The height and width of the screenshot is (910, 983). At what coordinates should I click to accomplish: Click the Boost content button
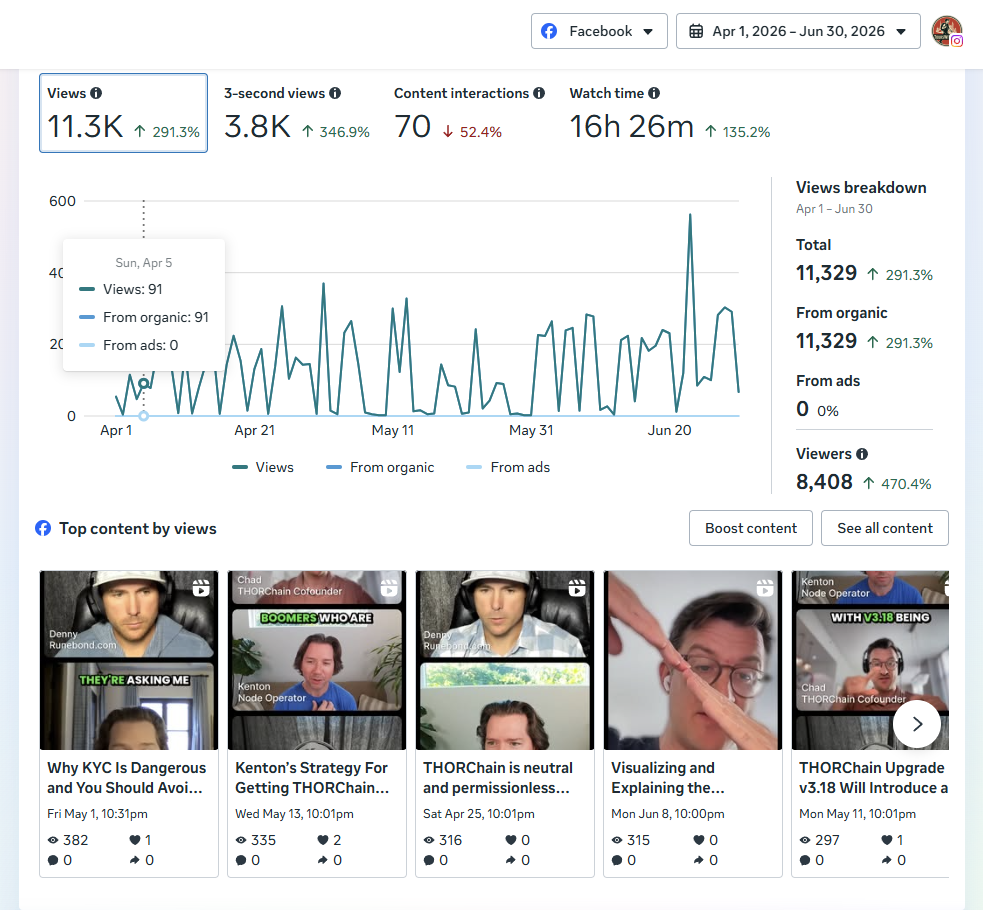click(x=750, y=528)
